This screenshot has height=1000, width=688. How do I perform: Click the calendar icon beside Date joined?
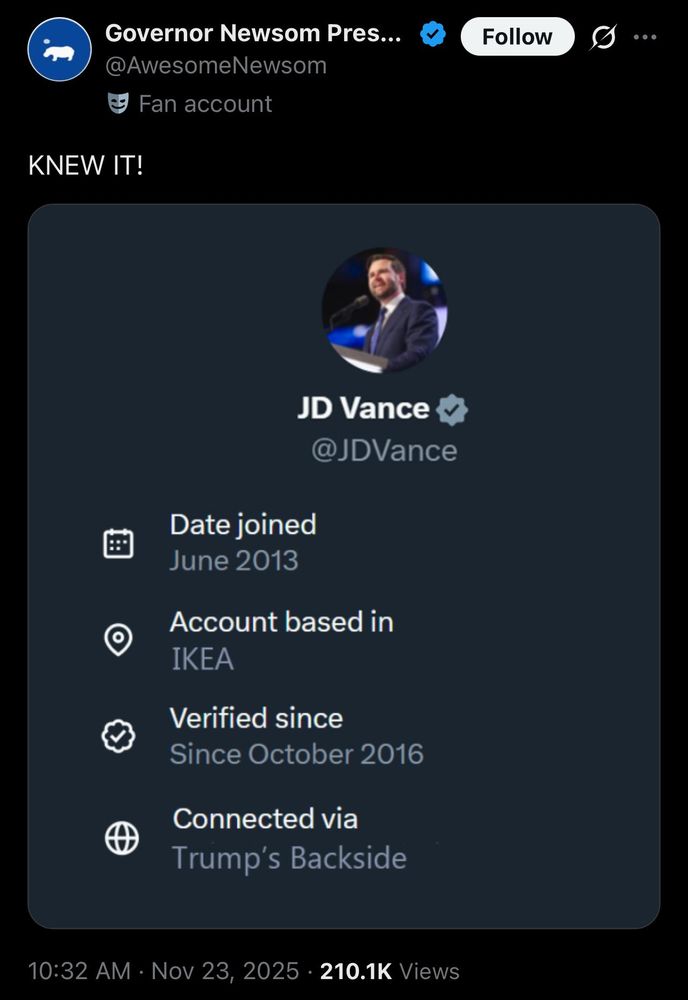119,543
